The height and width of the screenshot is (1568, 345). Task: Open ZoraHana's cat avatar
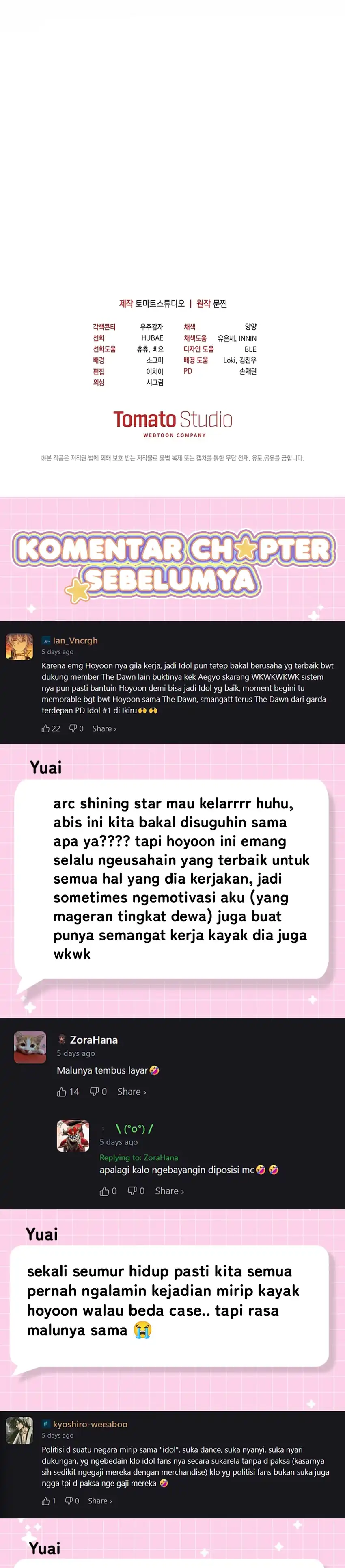30,1047
